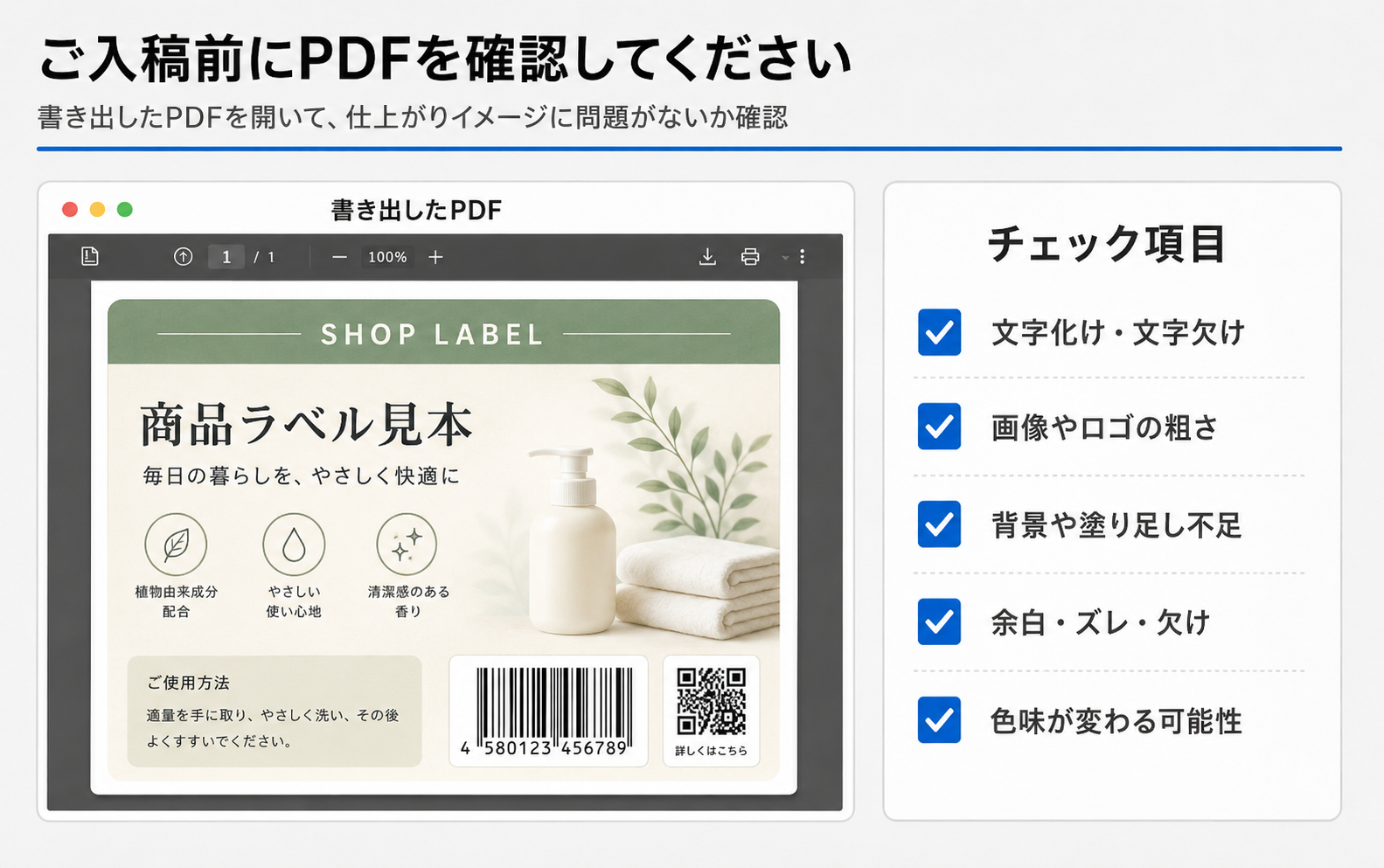Click the label 余白・ズレ・欠け

(1100, 623)
